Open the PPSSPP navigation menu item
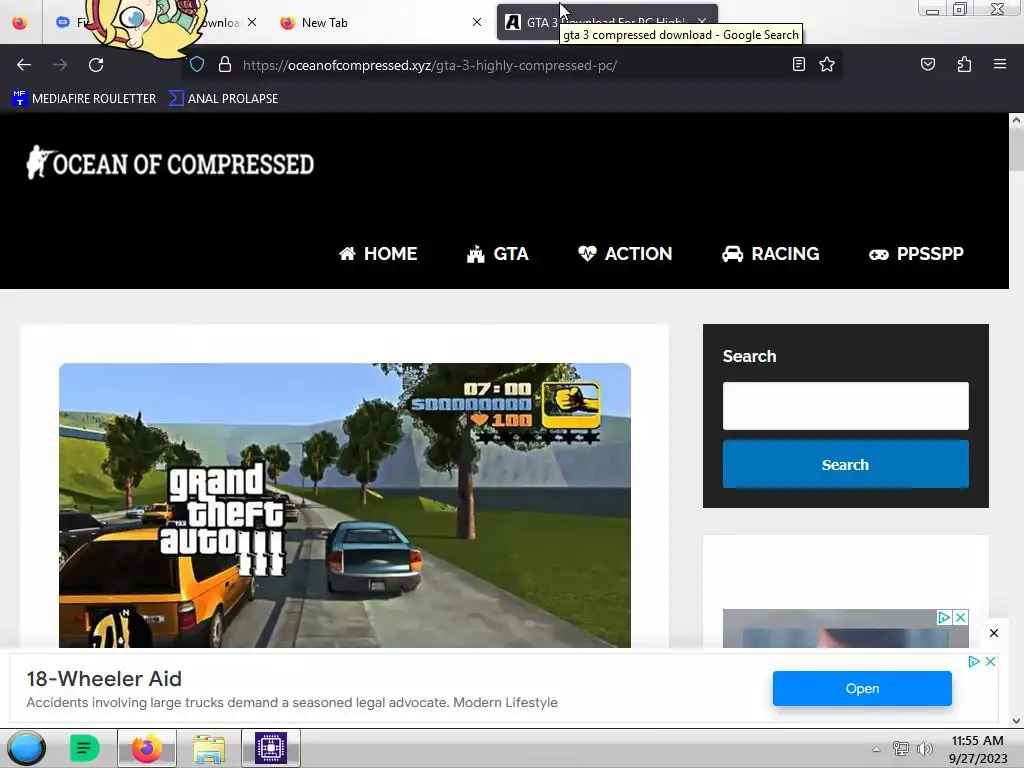Screen dimensions: 1024x768 [916, 253]
